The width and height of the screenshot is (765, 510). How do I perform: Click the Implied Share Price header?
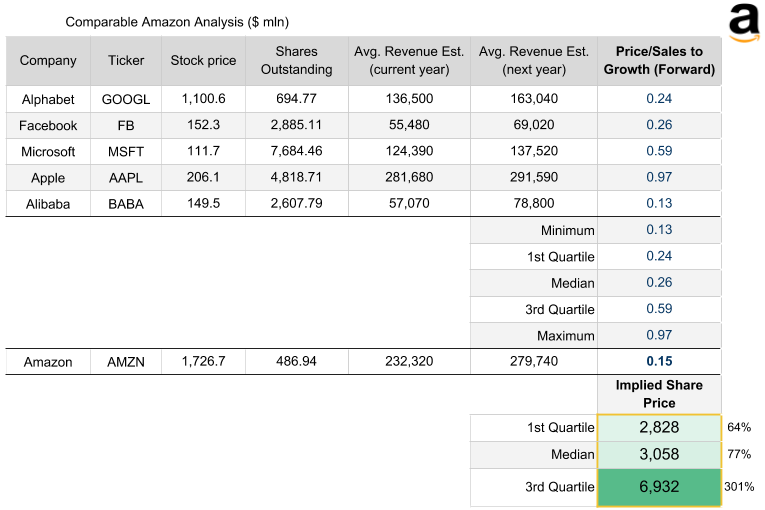659,394
